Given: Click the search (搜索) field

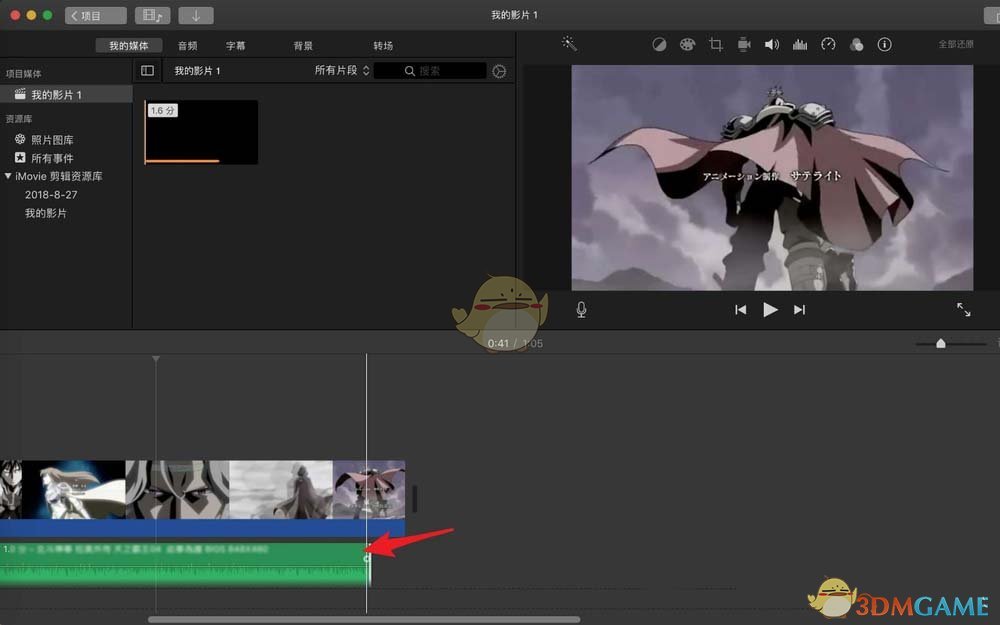Looking at the screenshot, I should [430, 71].
